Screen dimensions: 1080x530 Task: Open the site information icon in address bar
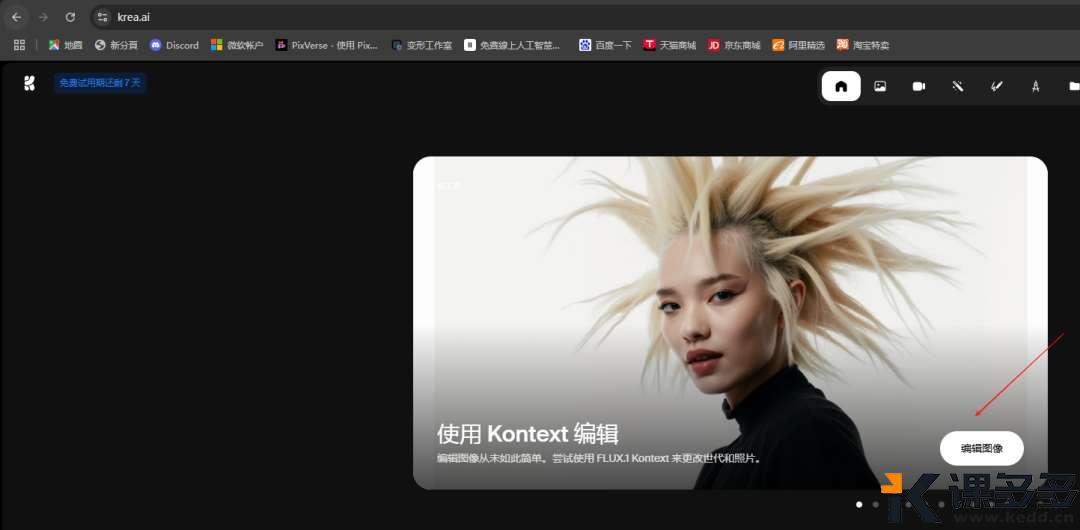(103, 17)
